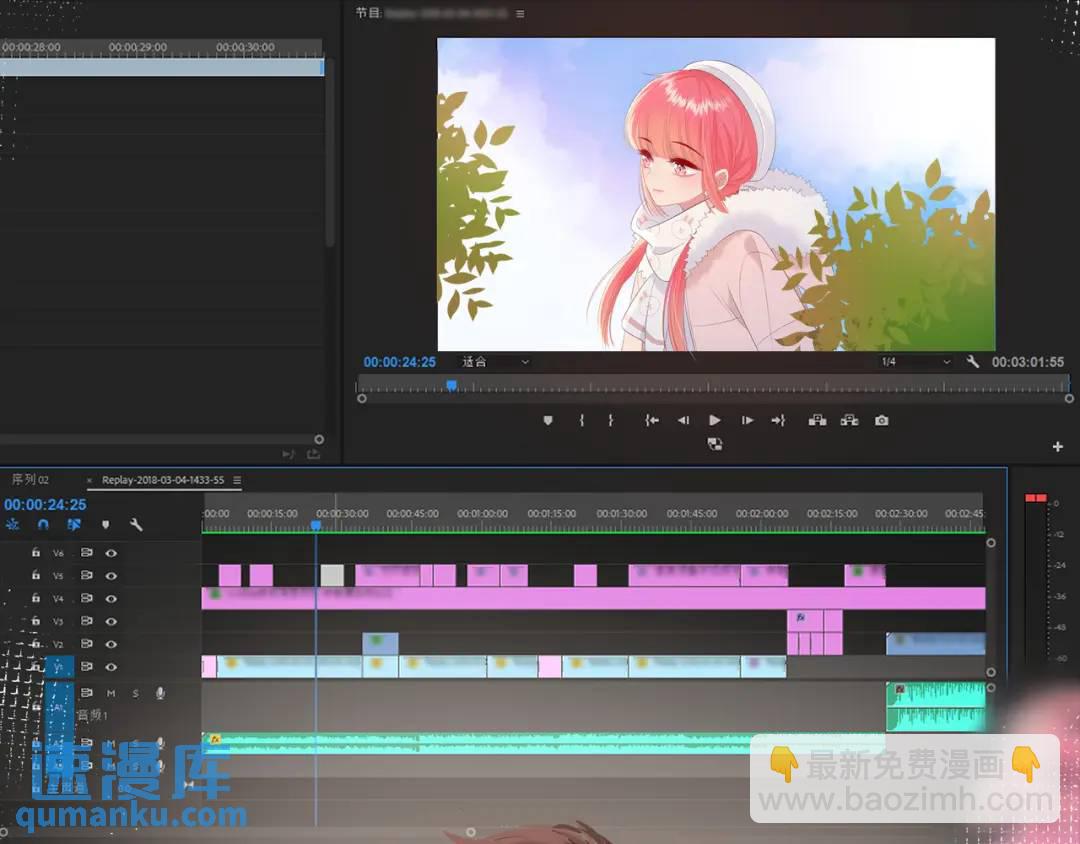
Task: Toggle timeline Snap magnet icon
Action: click(x=43, y=524)
